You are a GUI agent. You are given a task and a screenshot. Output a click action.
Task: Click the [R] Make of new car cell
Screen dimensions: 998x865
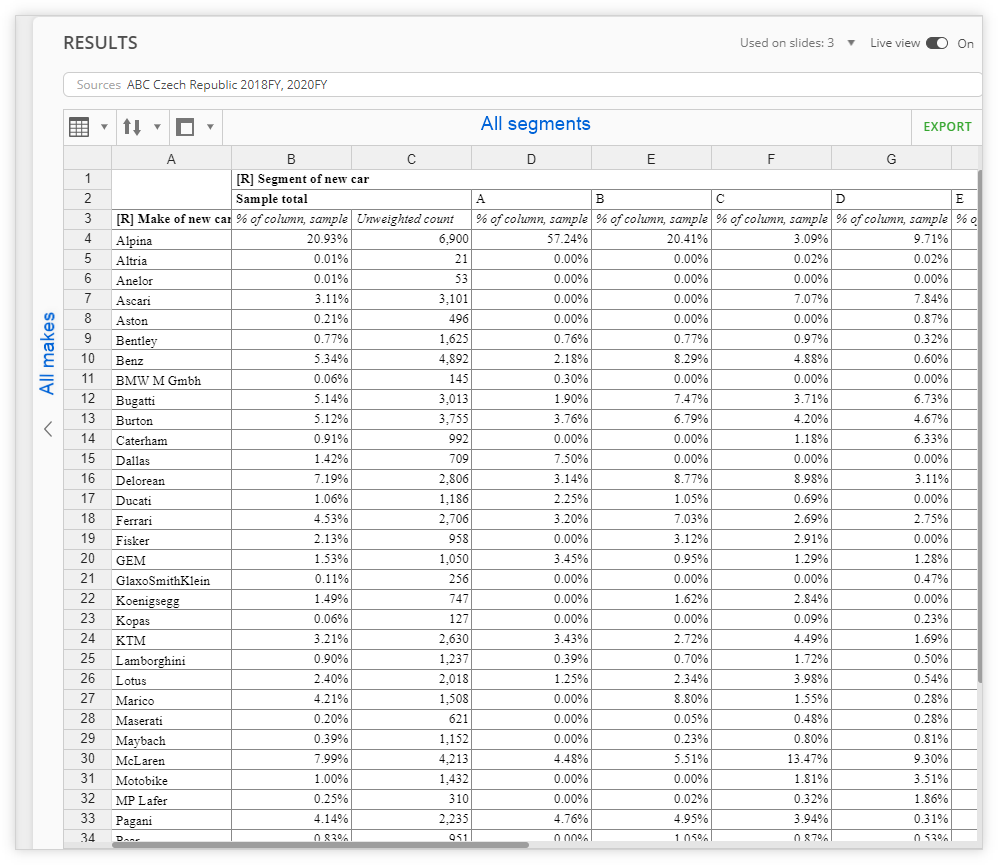tap(172, 219)
